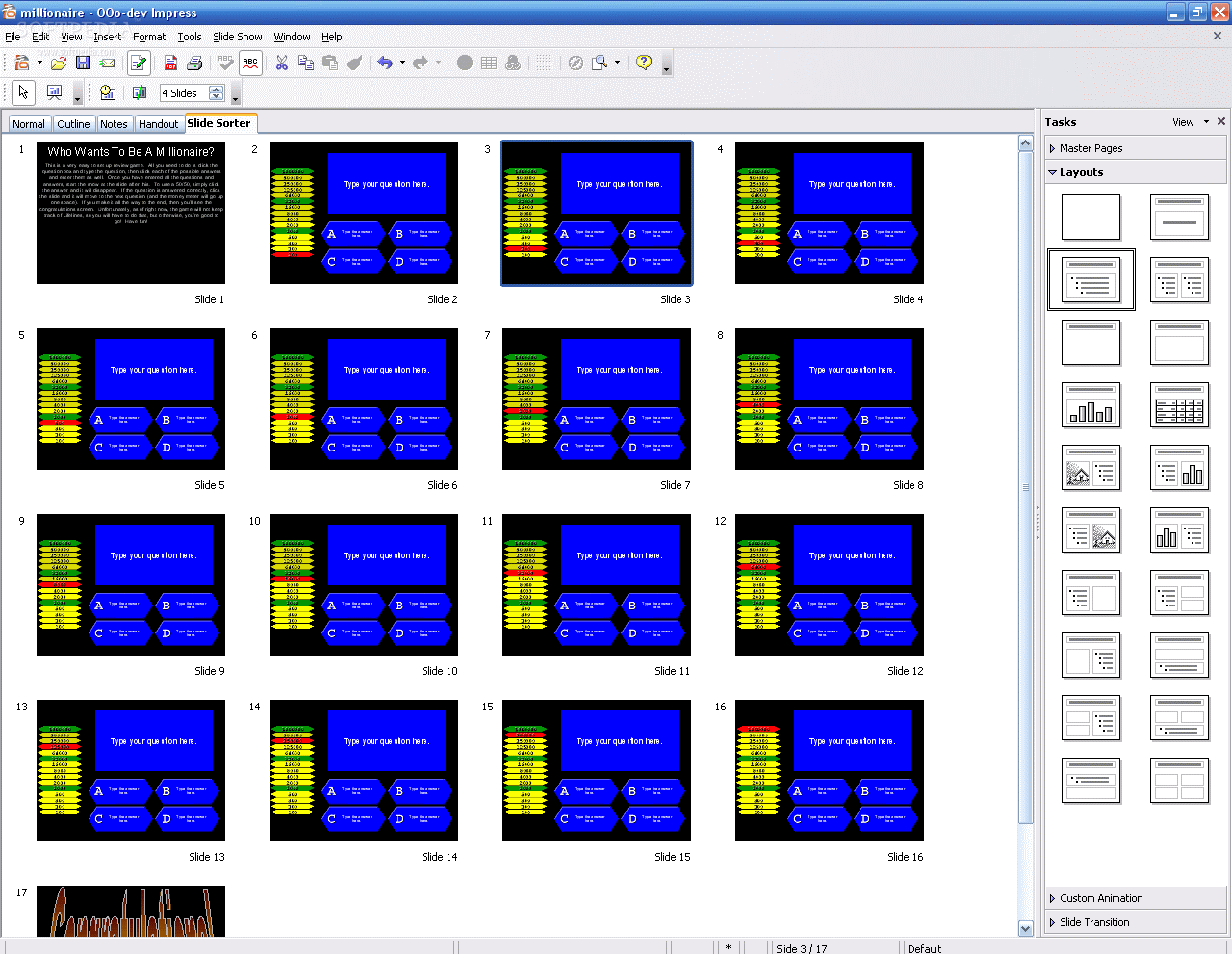Click the 'Slide 3 / 17' status field

836,948
